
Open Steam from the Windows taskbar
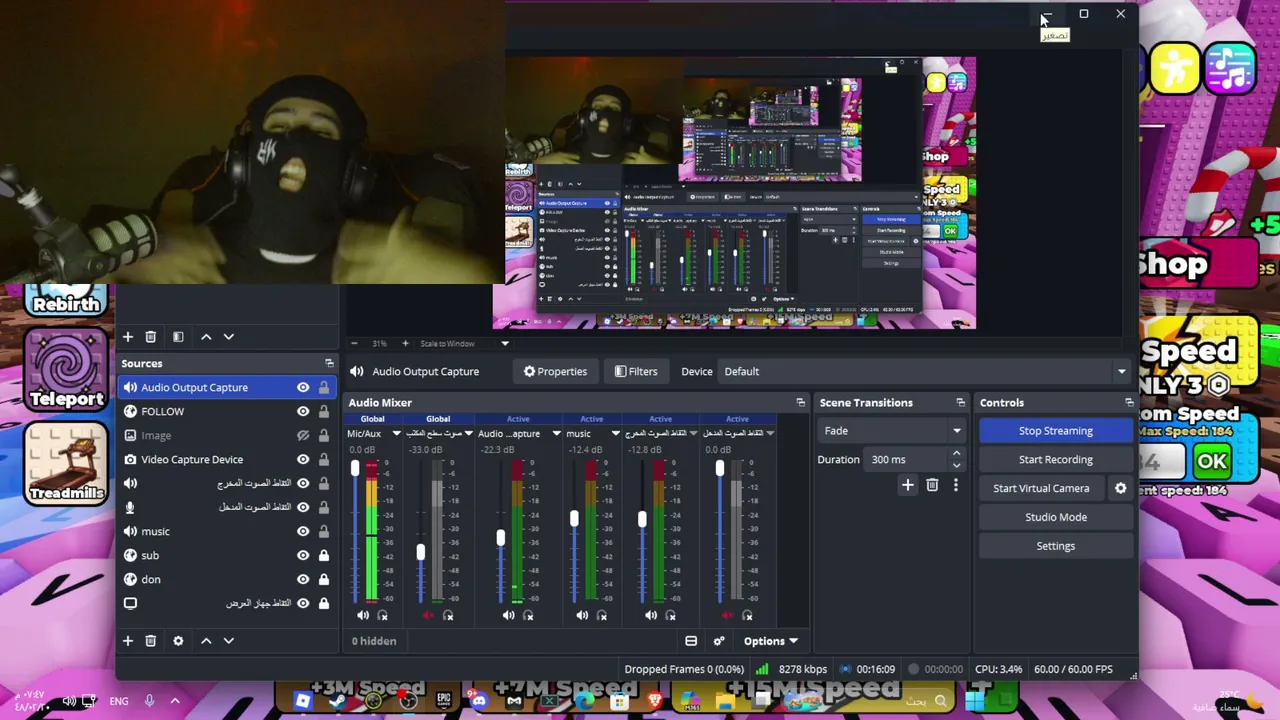[337, 701]
